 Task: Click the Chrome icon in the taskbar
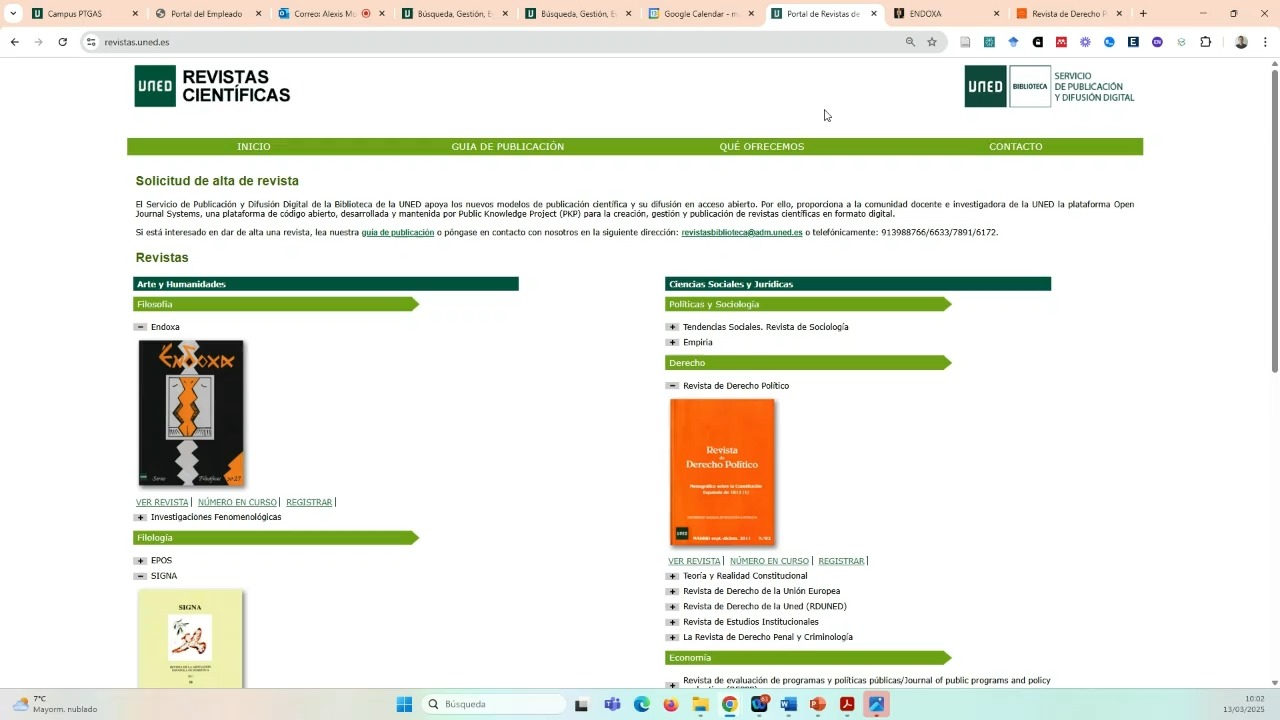tap(729, 704)
